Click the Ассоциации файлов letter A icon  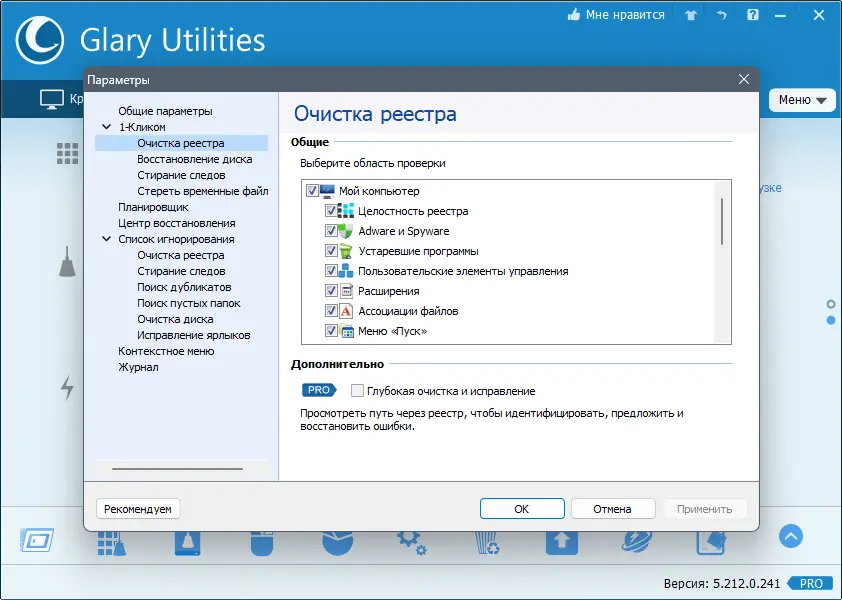coord(346,311)
